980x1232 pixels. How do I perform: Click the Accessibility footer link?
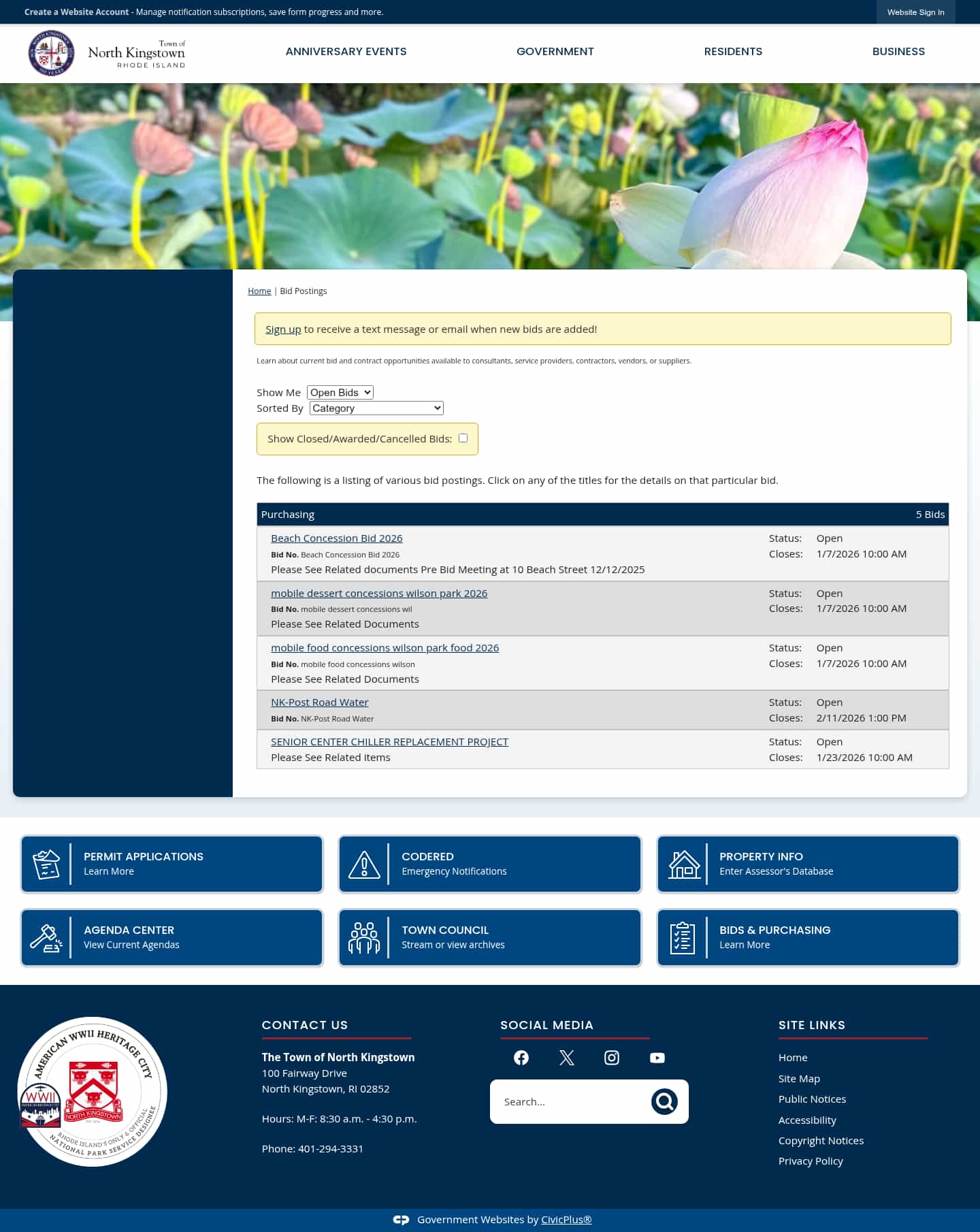click(x=807, y=1120)
